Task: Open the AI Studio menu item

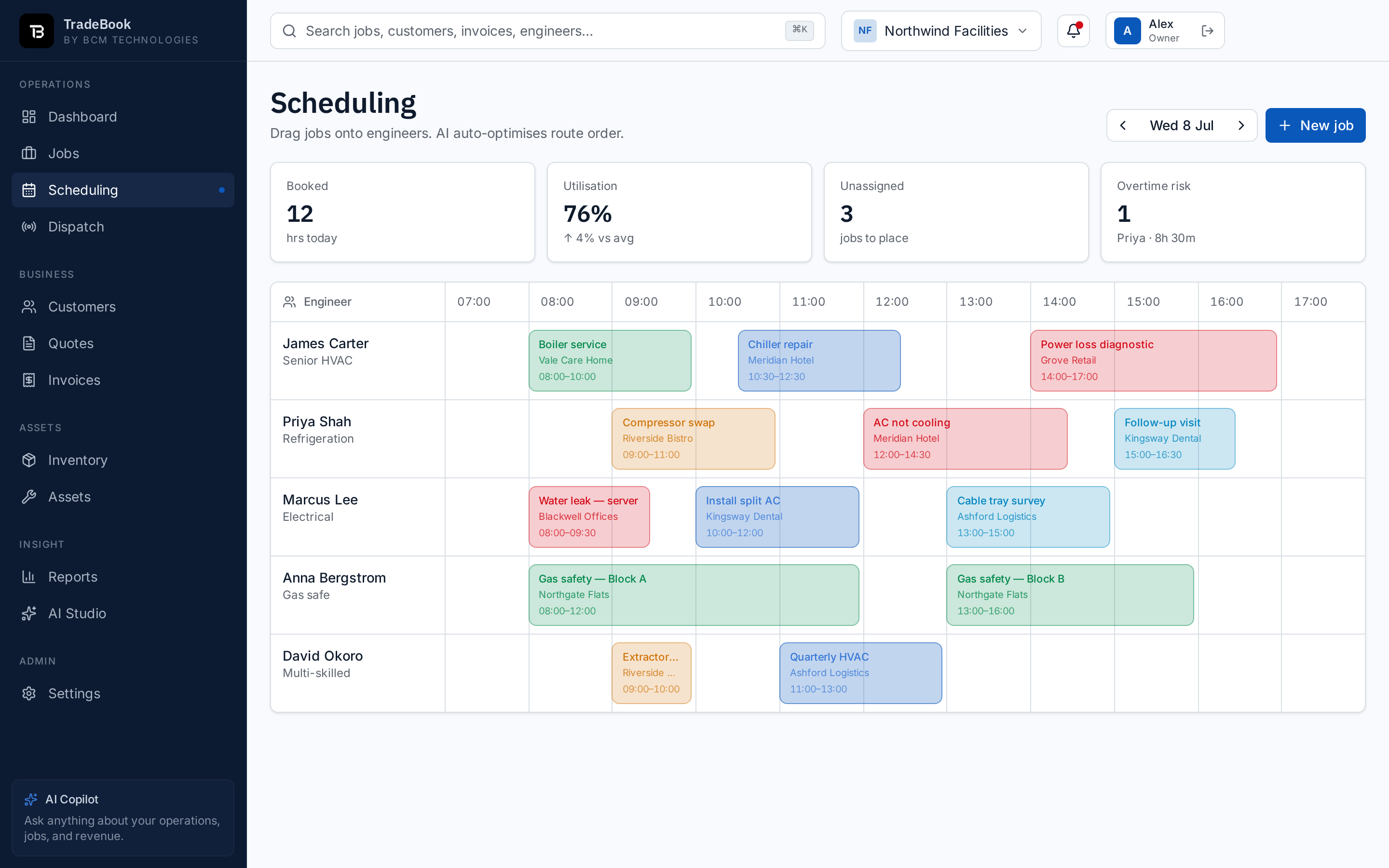Action: point(123,614)
